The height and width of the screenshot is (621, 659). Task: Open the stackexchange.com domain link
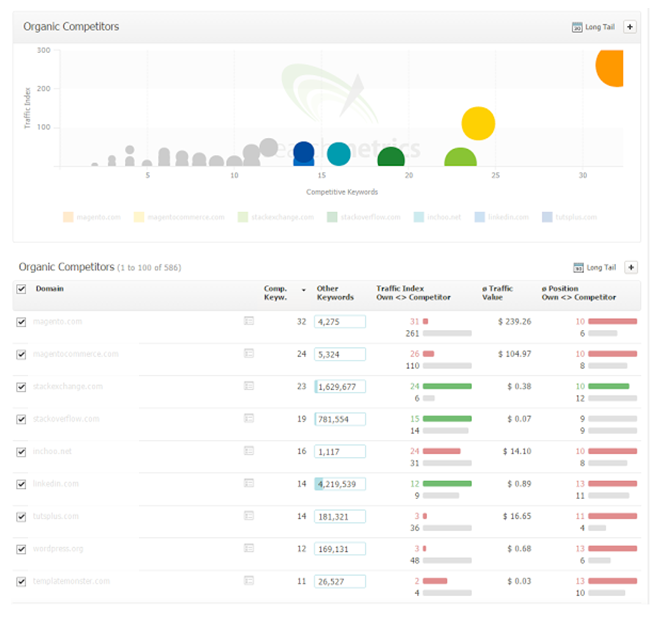pyautogui.click(x=68, y=386)
